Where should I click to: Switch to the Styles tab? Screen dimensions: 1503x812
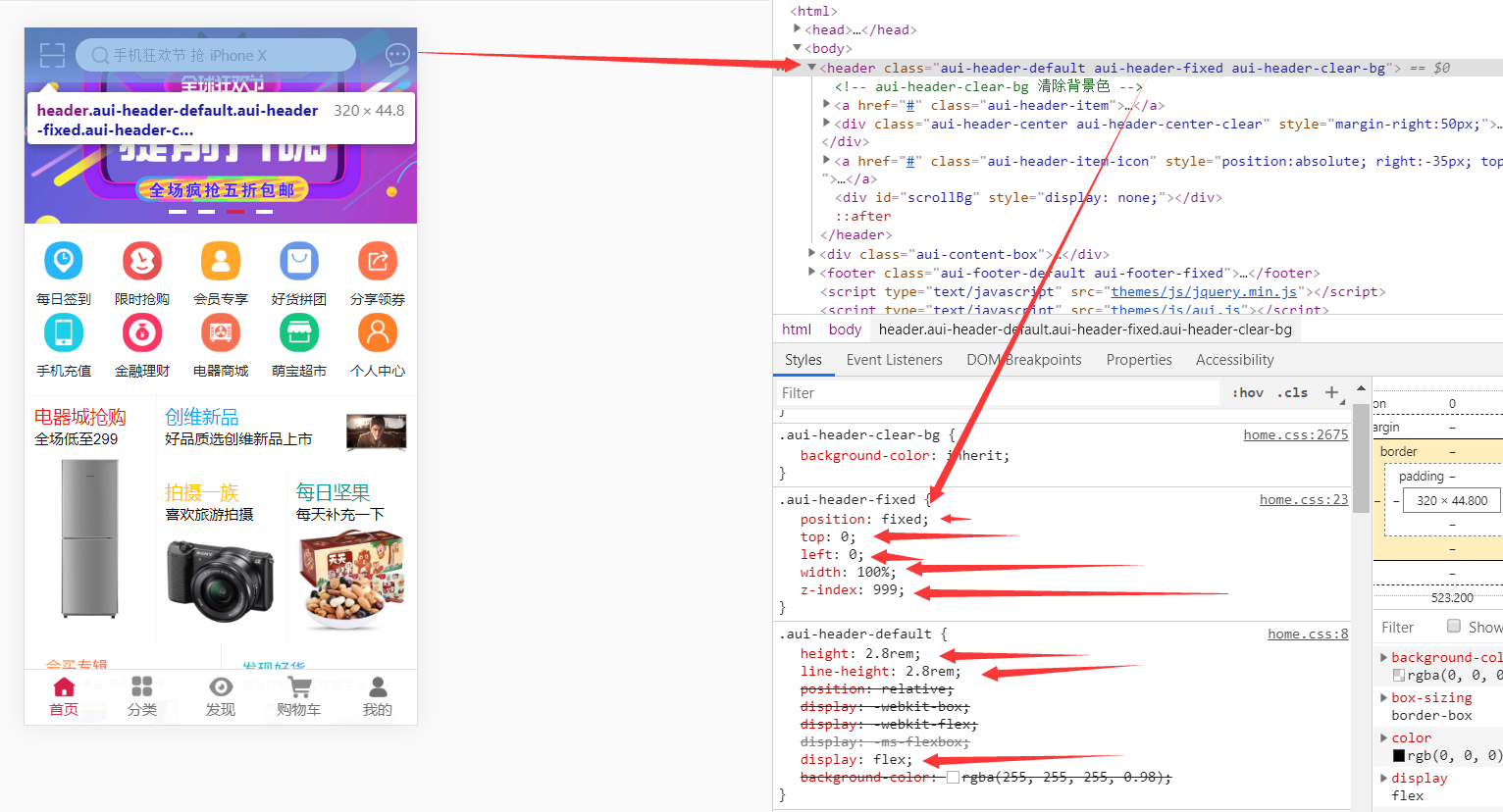click(803, 360)
